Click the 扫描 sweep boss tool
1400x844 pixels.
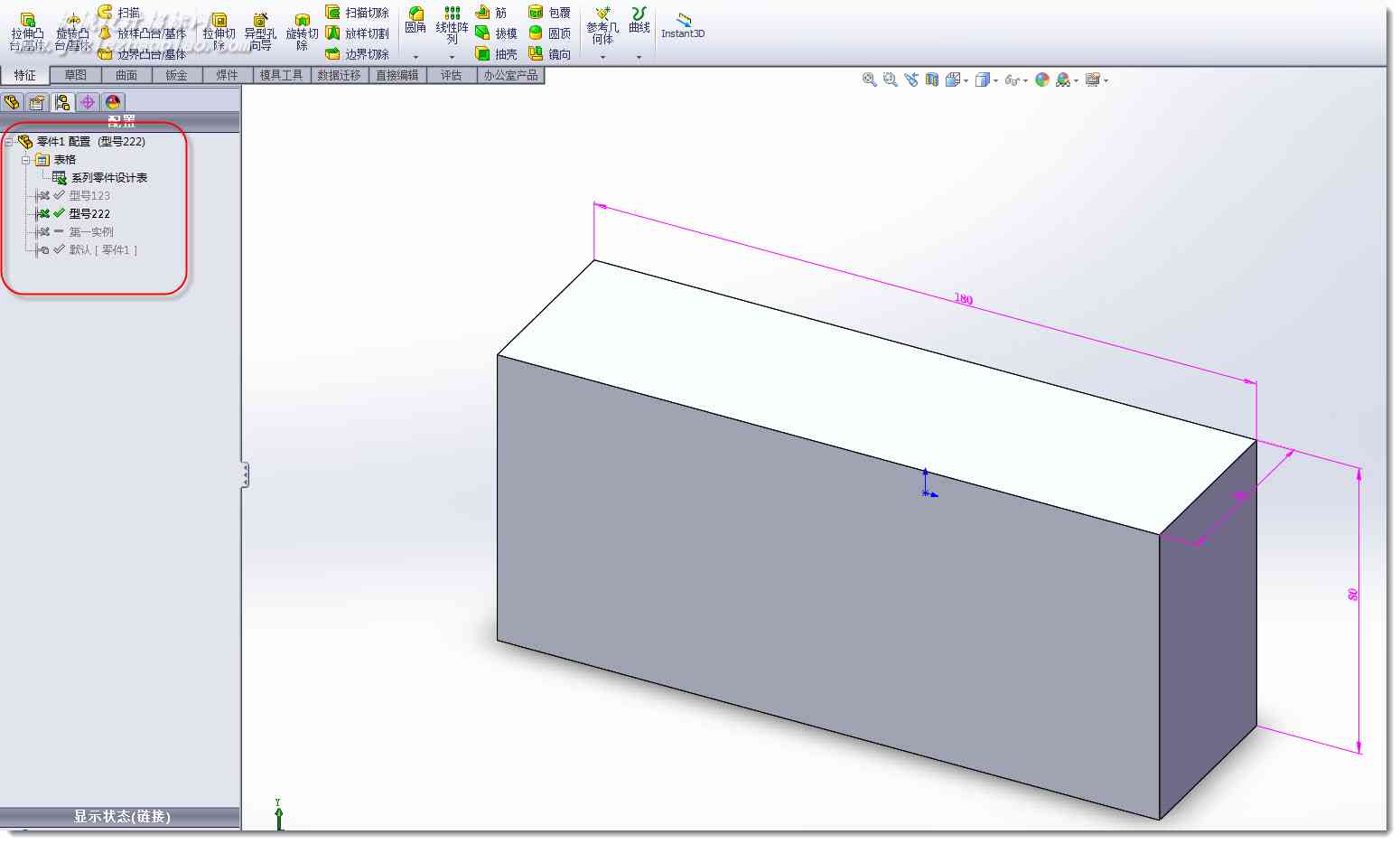pyautogui.click(x=119, y=12)
